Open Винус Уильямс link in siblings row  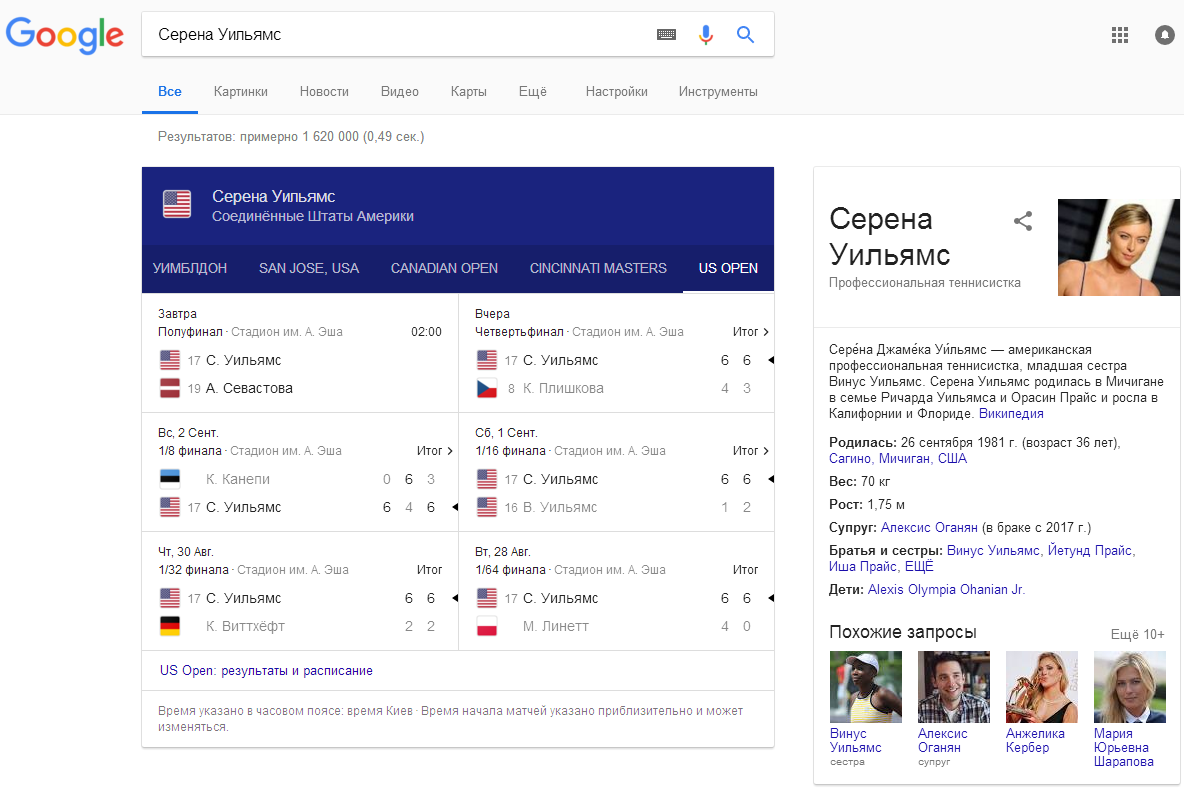click(x=993, y=550)
